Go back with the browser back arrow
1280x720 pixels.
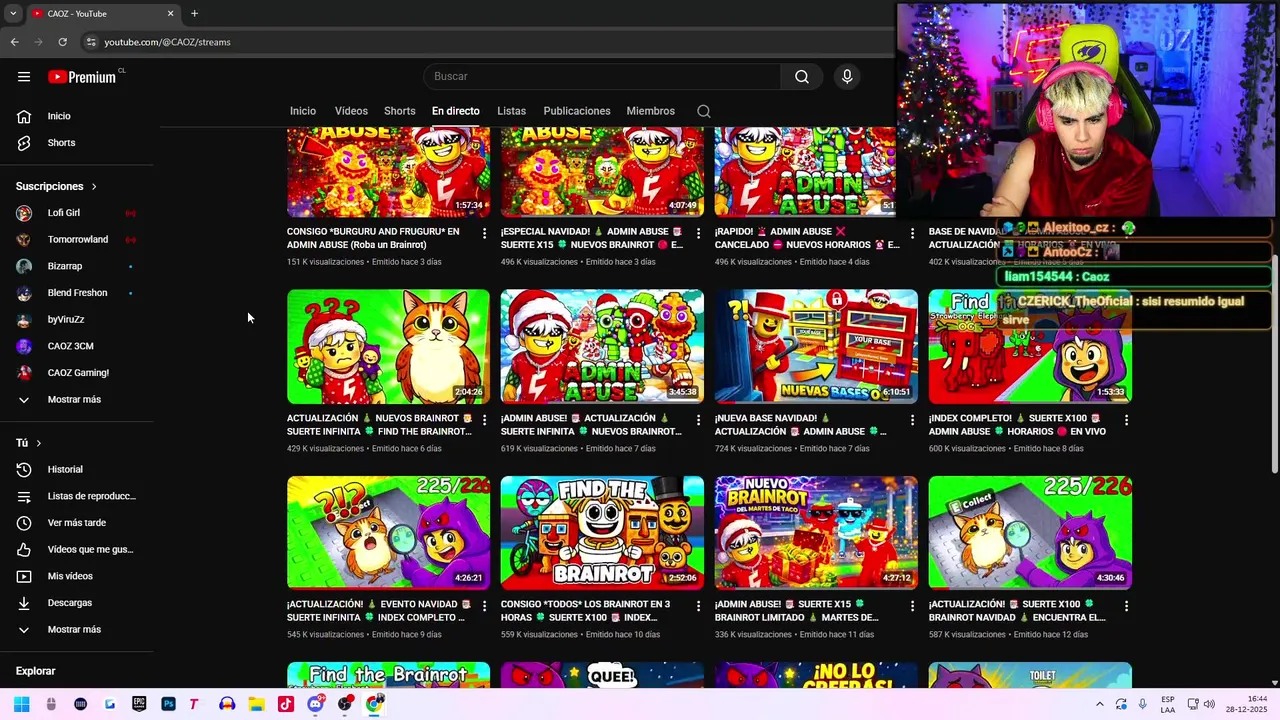(15, 42)
